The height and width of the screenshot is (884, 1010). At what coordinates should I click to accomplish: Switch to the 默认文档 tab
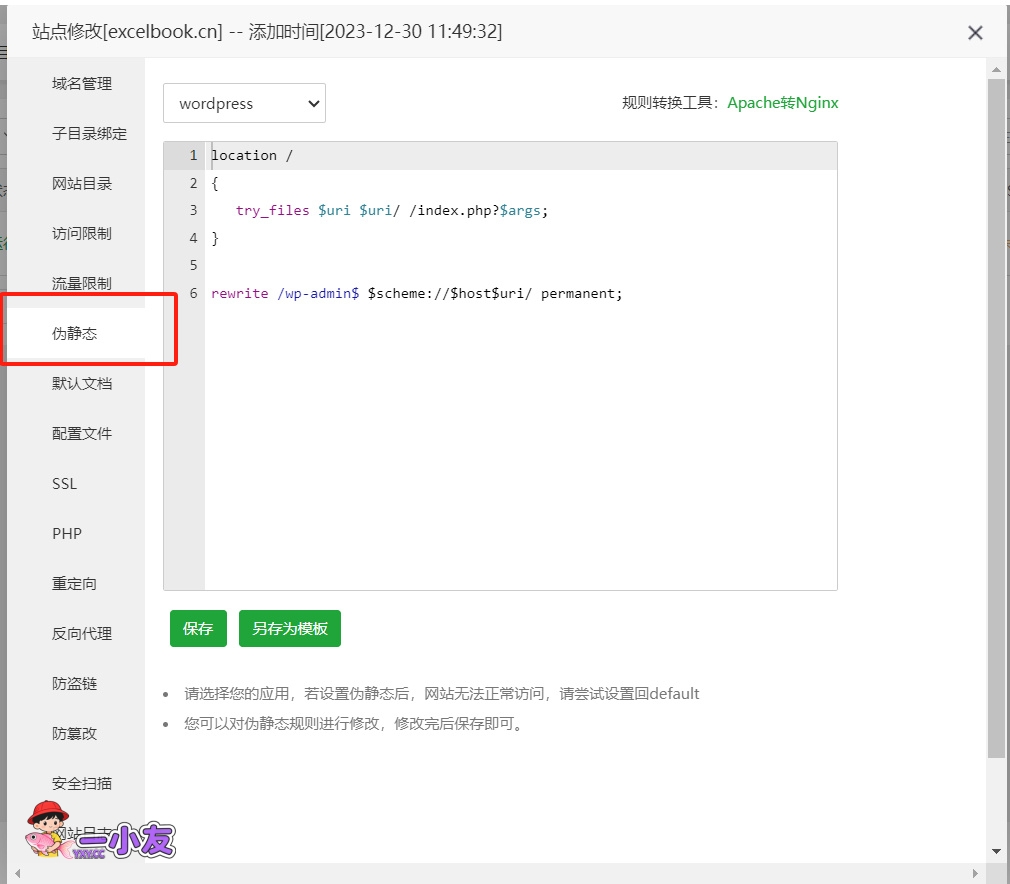click(x=82, y=384)
